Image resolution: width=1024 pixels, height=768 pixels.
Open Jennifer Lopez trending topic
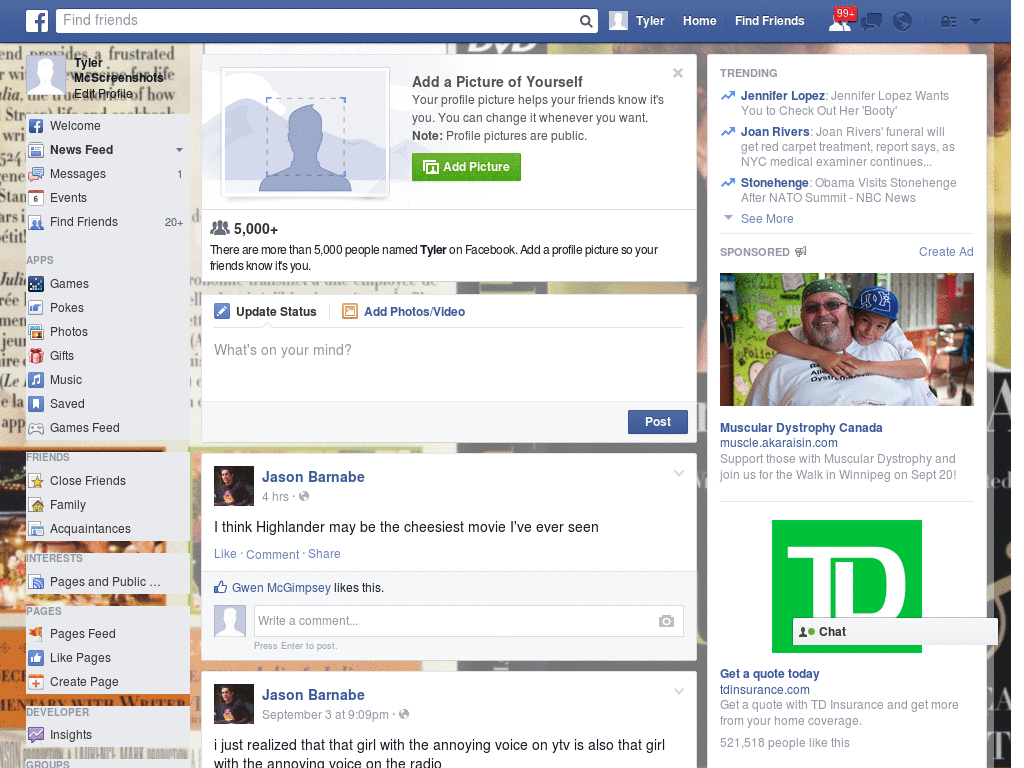click(782, 96)
